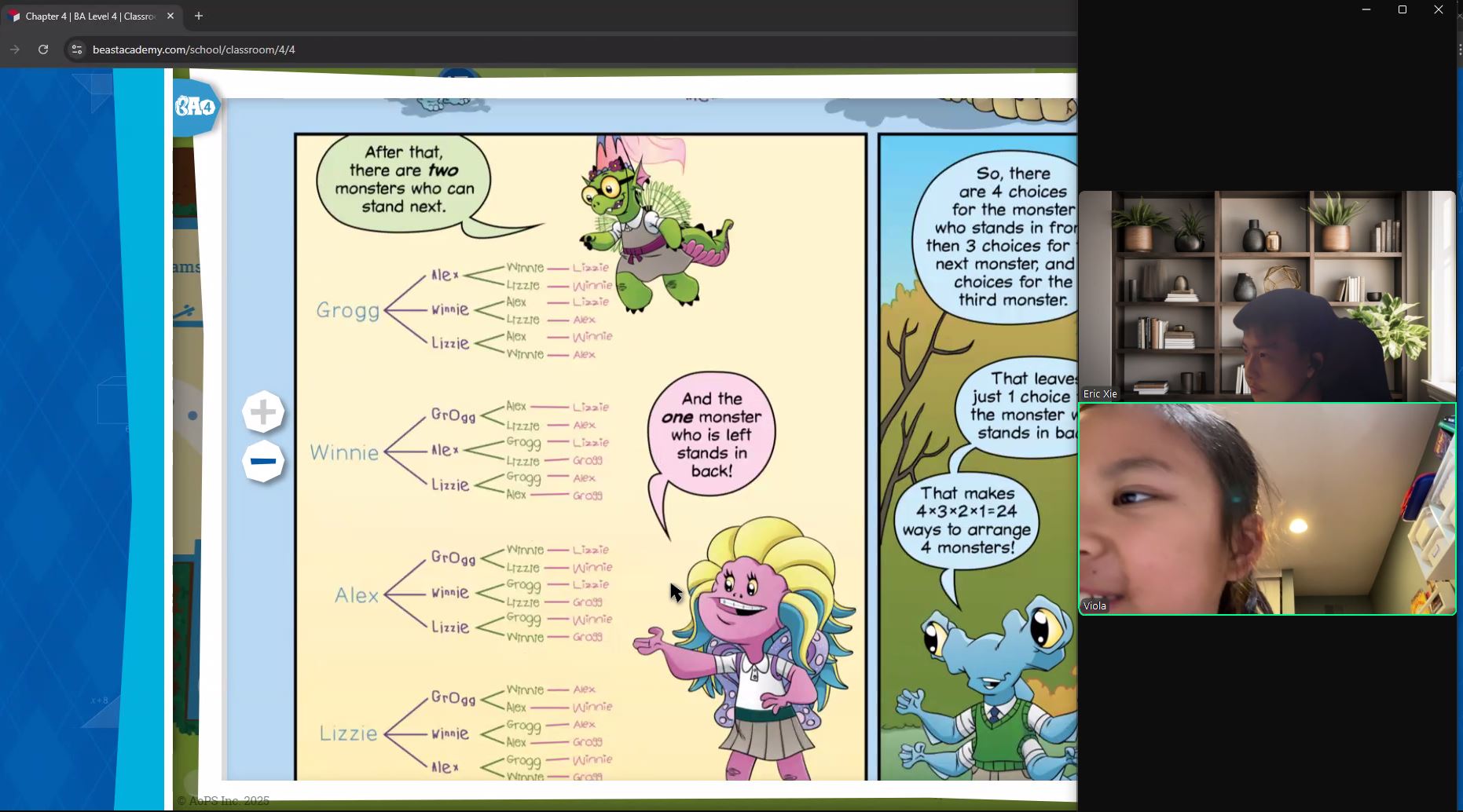The image size is (1463, 812).
Task: Click the blue 'Alex' root name in tree
Action: pos(357,595)
